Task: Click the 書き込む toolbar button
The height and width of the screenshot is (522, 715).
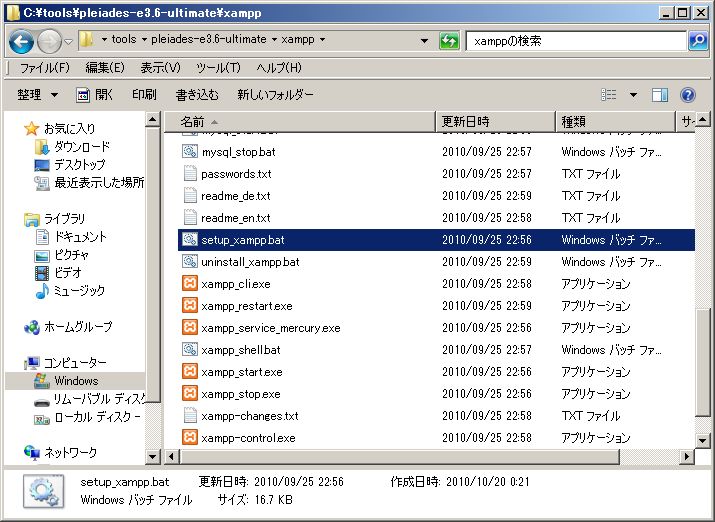Action: [197, 95]
